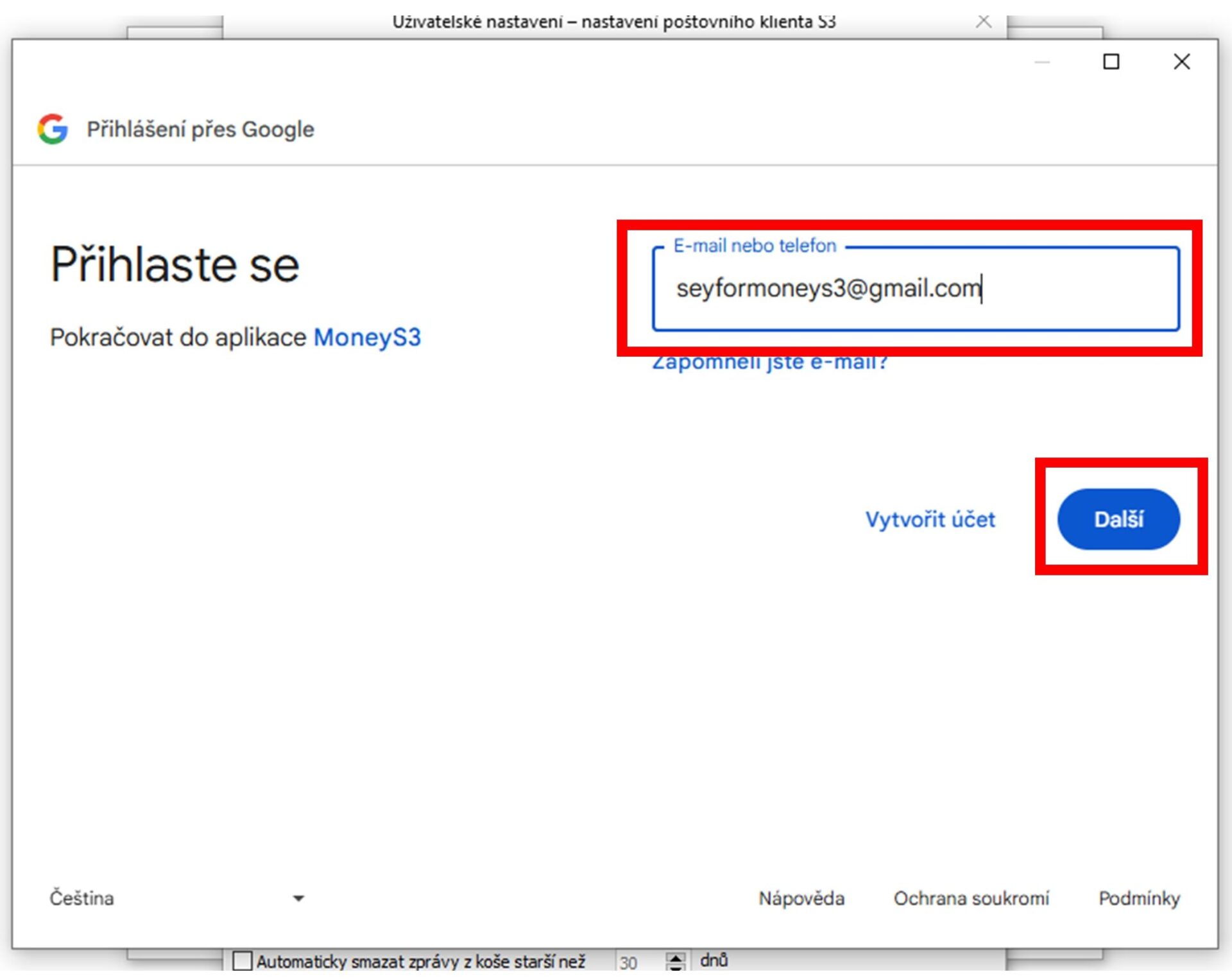The height and width of the screenshot is (979, 1232).
Task: Open the Podmínky terms link
Action: tap(1139, 898)
